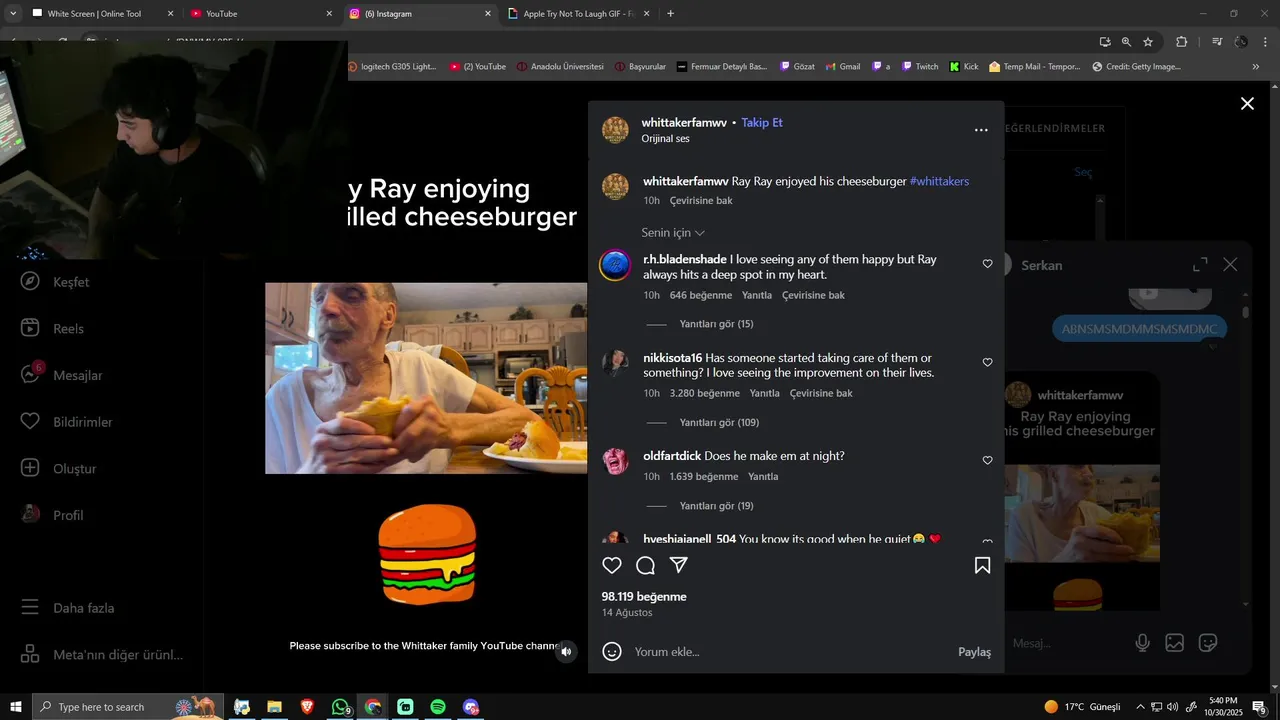
Task: Expand Yanıtları gör (15) replies
Action: 716,324
